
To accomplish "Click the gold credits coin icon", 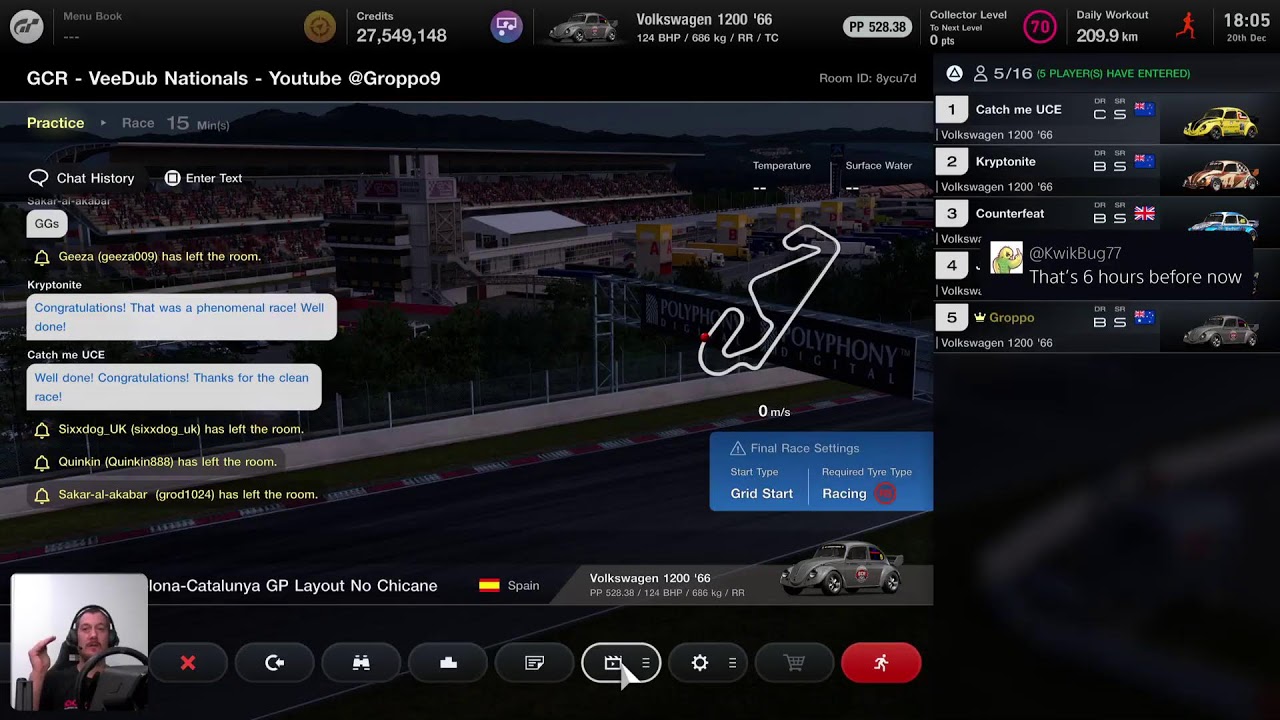I will (x=320, y=27).
